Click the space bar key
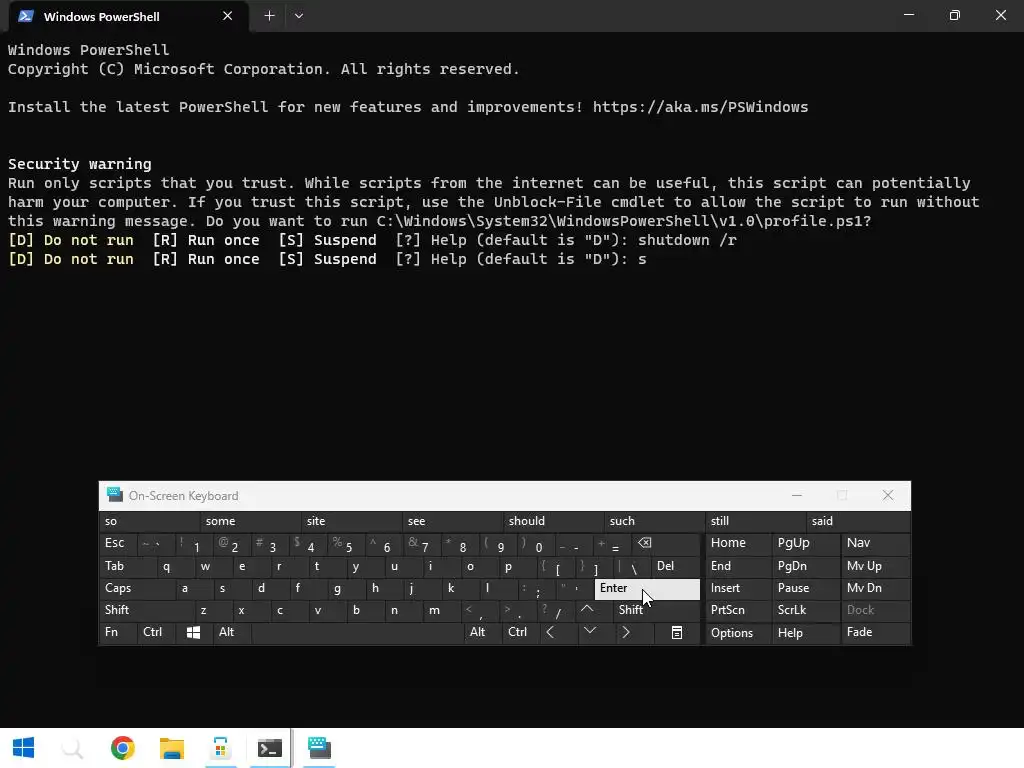Screen dimensions: 1024x768 (357, 632)
